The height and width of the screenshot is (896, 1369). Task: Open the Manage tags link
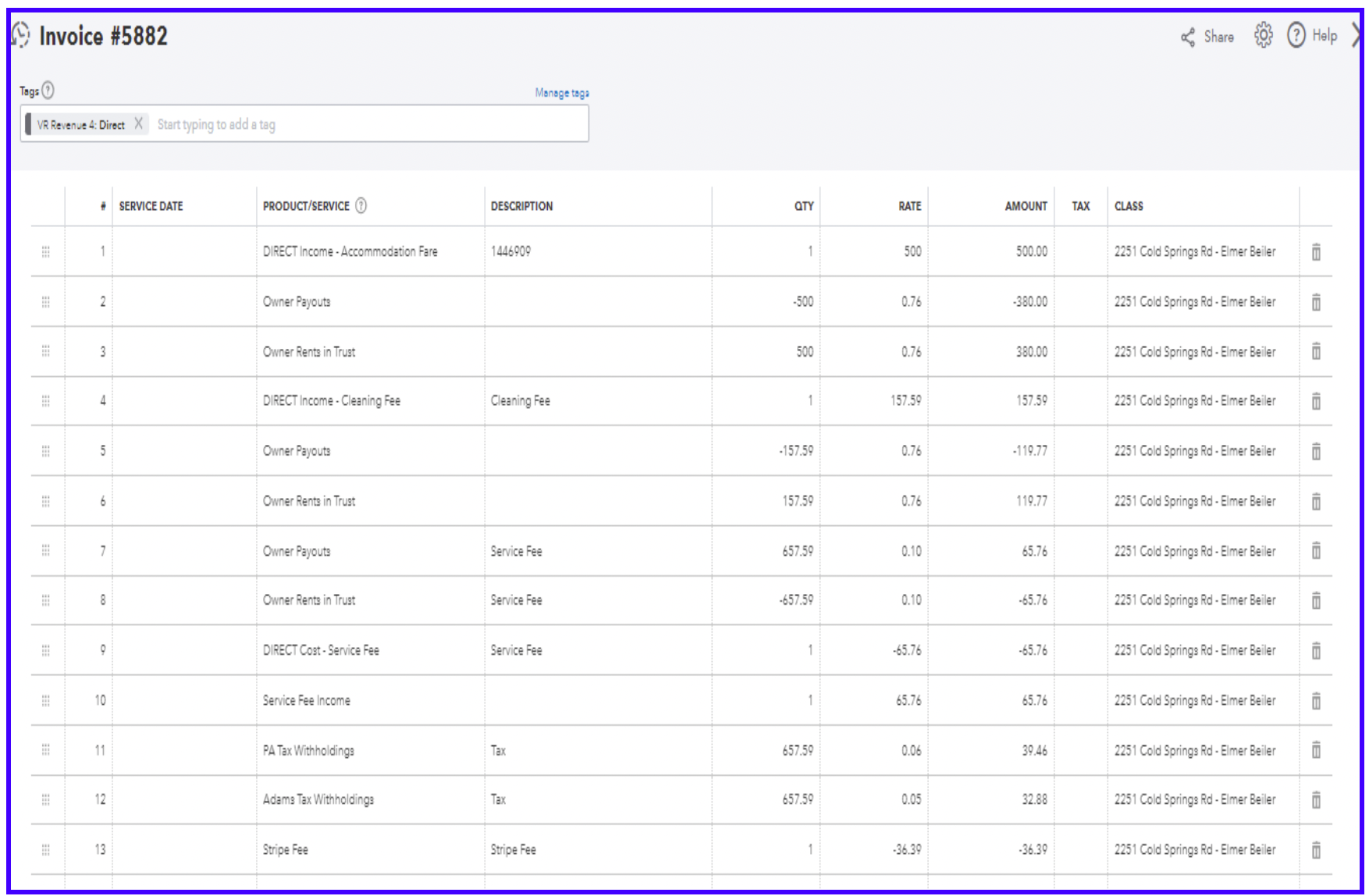pos(561,93)
